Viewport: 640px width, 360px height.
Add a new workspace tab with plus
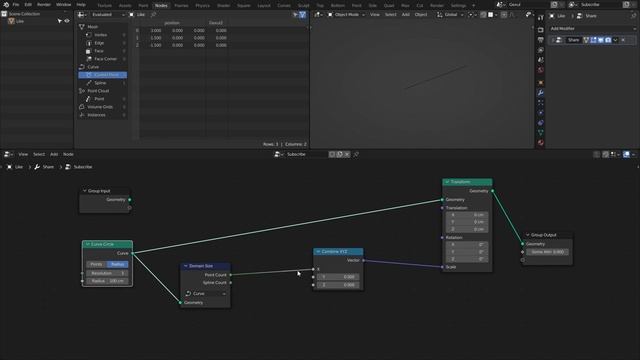click(x=473, y=5)
